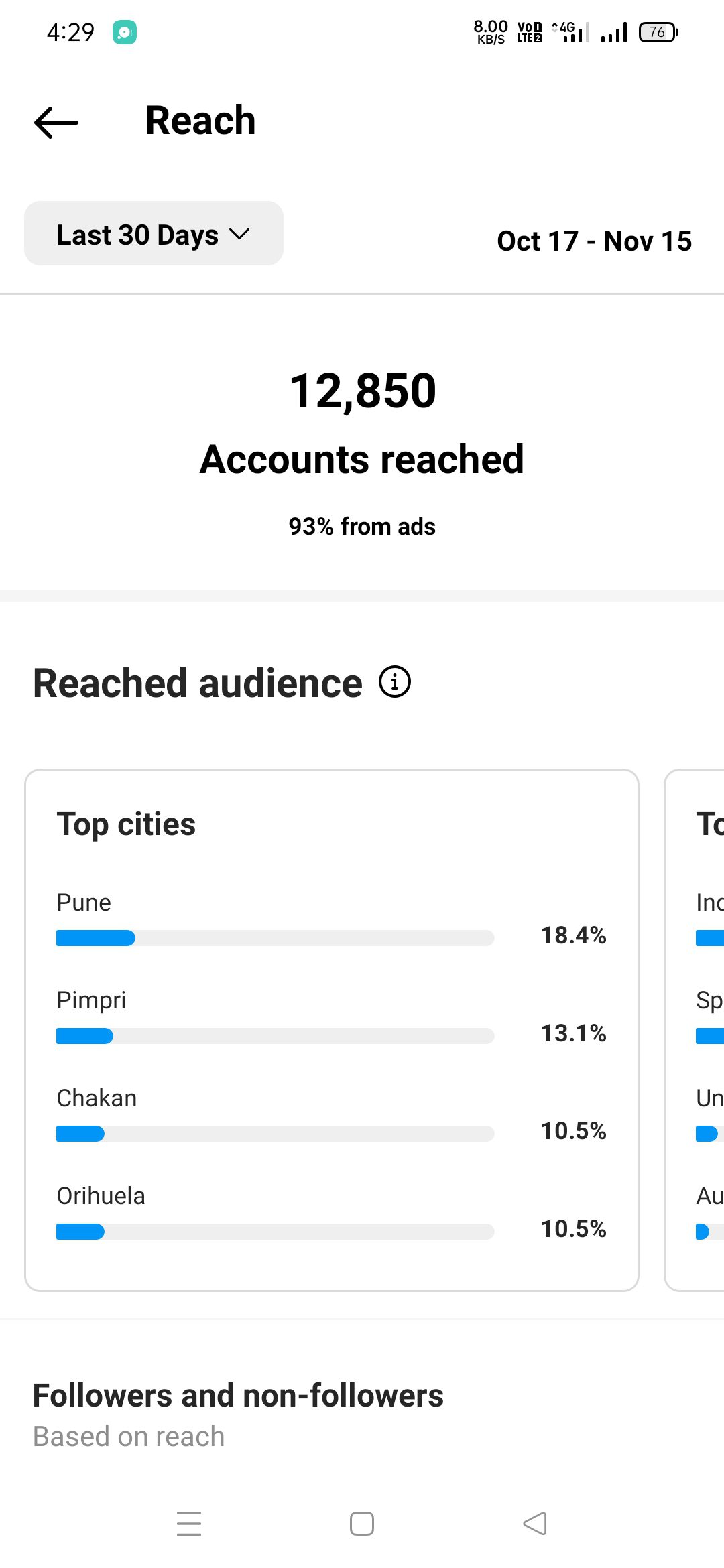Image resolution: width=724 pixels, height=1568 pixels.
Task: Tap the Android recent apps menu icon
Action: tap(189, 1523)
